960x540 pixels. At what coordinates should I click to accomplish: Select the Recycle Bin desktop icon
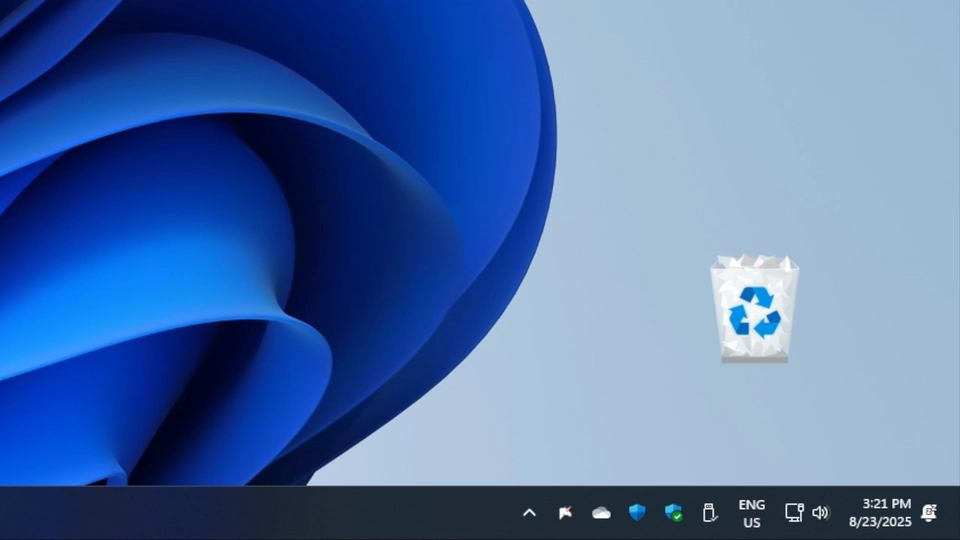[754, 309]
